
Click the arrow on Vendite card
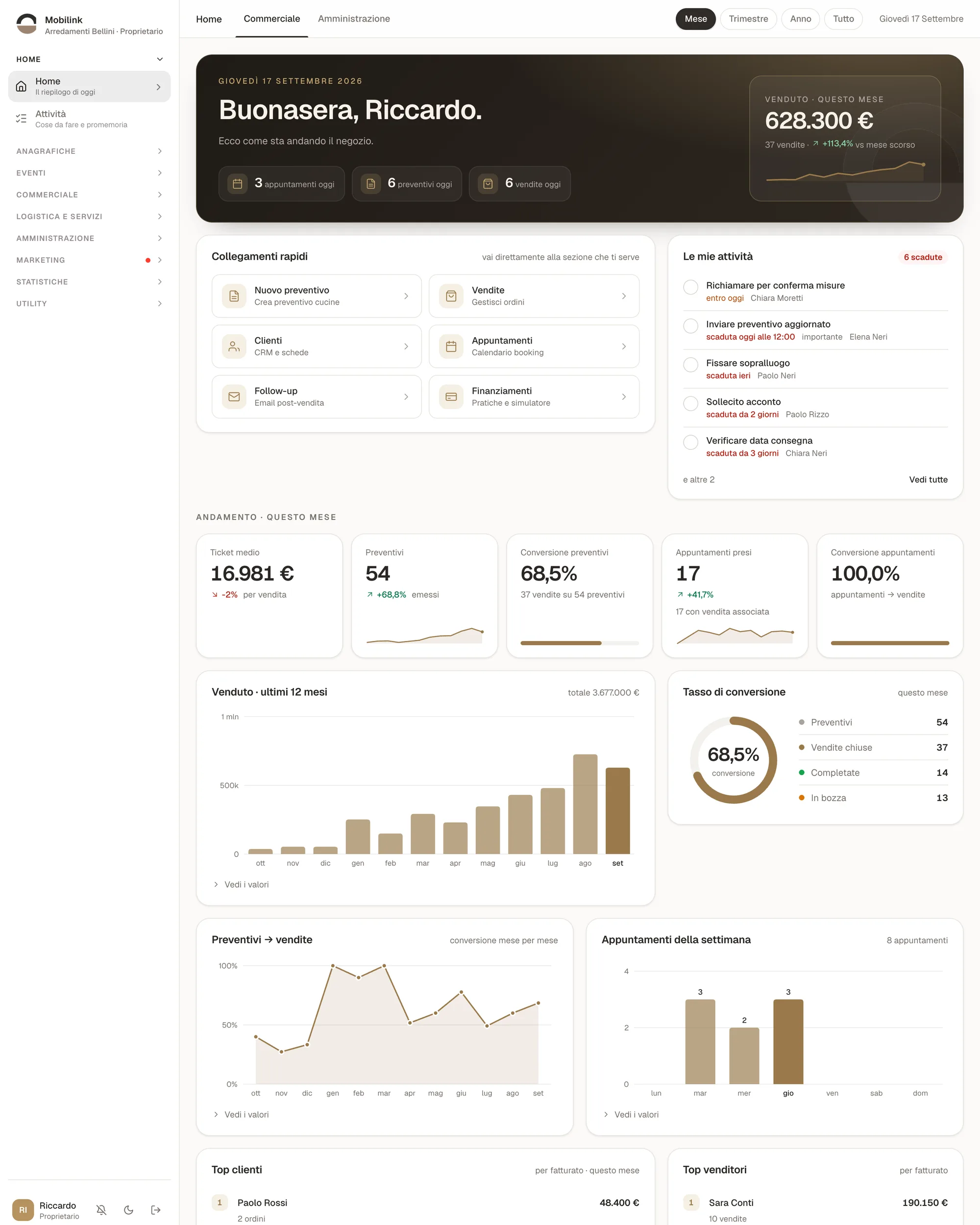point(624,296)
